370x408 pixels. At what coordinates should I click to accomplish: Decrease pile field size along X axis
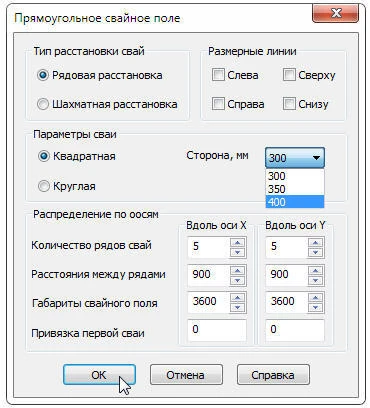(238, 307)
